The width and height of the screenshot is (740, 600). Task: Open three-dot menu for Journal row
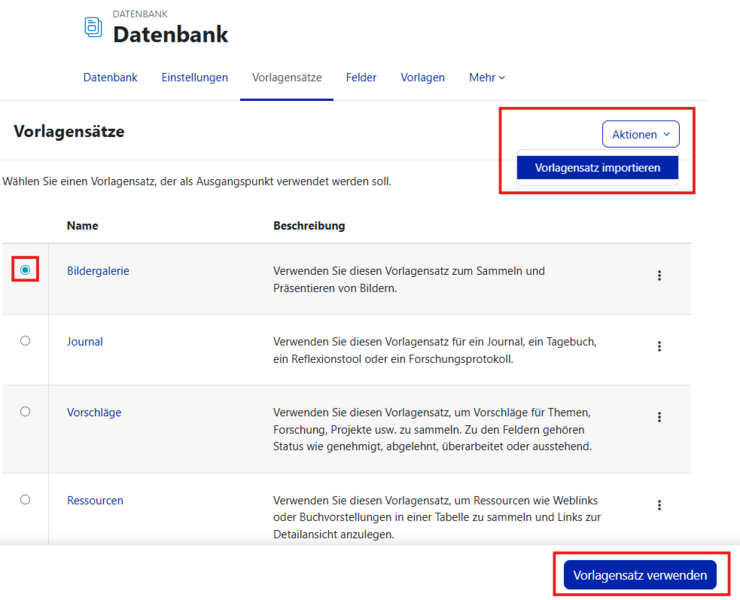pos(659,347)
